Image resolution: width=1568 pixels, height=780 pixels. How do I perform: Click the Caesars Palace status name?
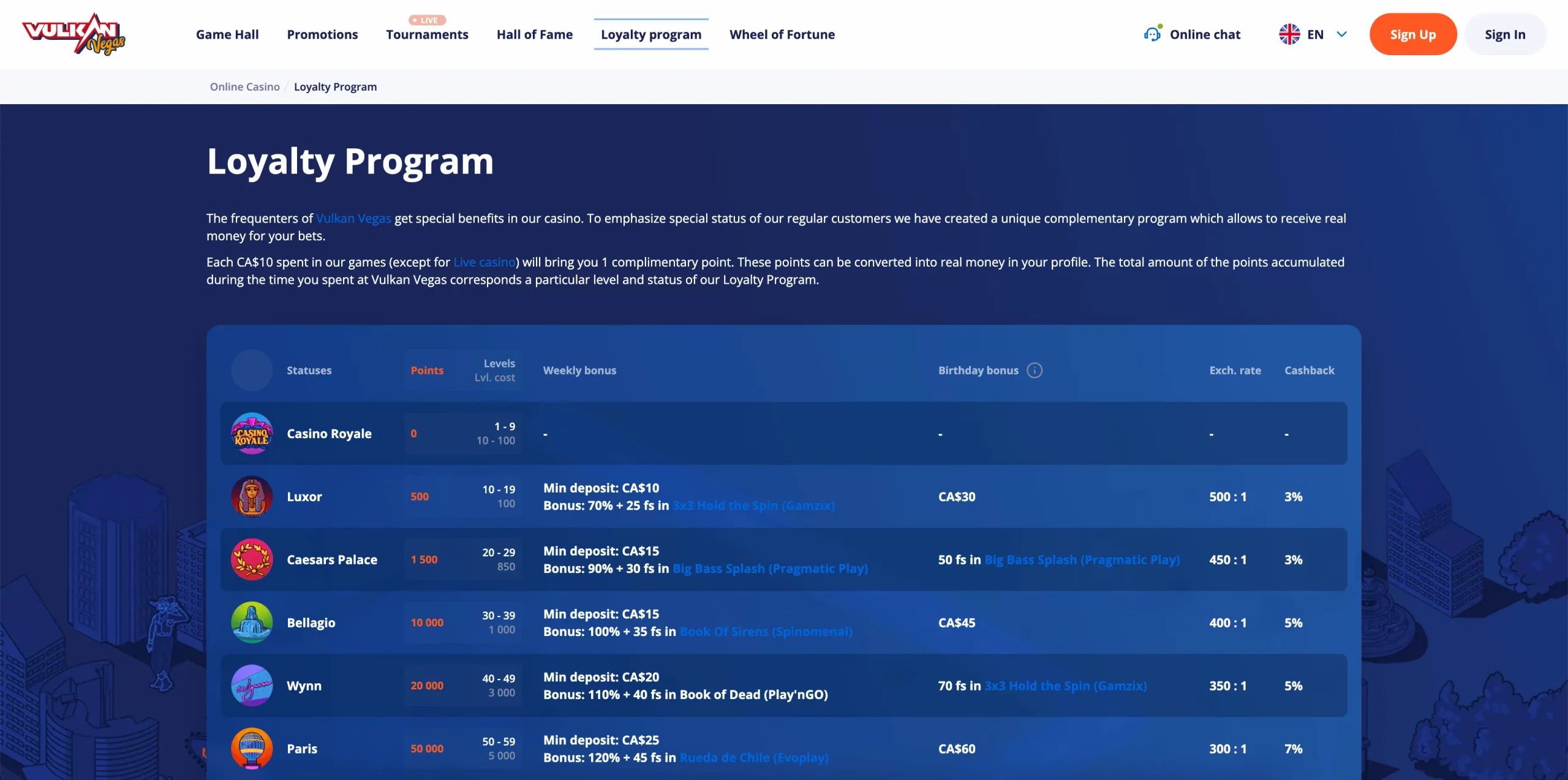pos(332,560)
